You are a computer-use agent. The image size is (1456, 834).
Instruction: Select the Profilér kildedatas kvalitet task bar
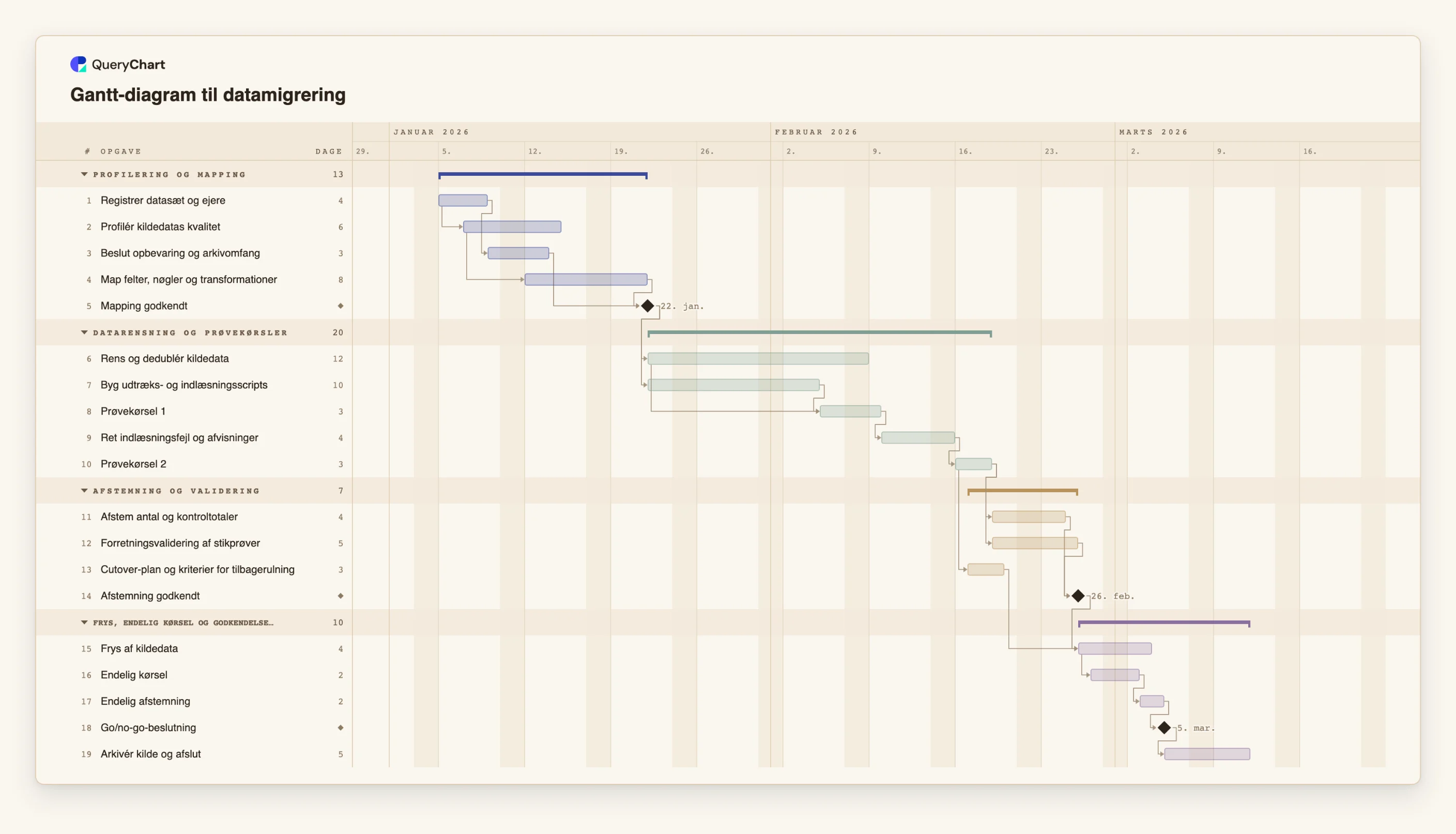[512, 227]
